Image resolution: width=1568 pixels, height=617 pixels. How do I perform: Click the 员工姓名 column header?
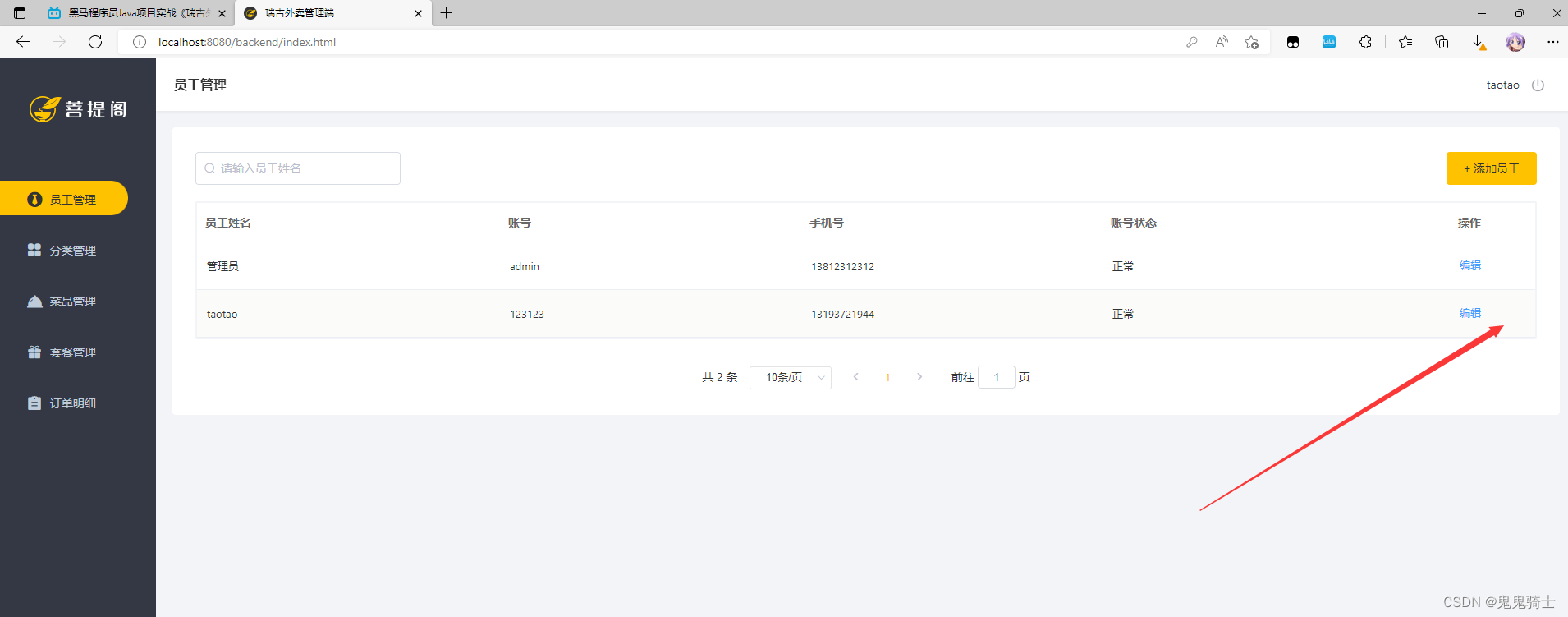(x=228, y=223)
